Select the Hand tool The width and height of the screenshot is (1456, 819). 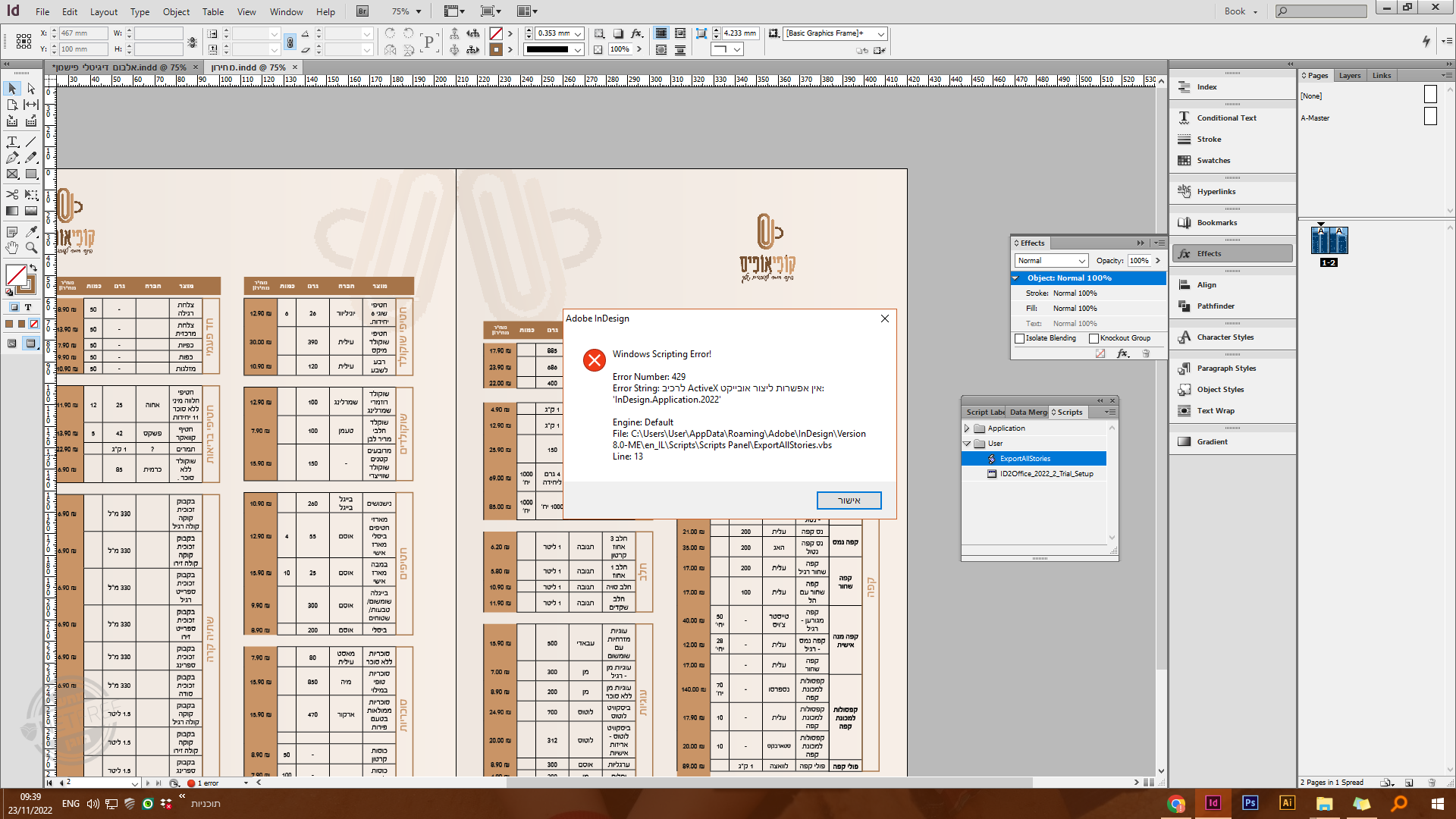12,248
